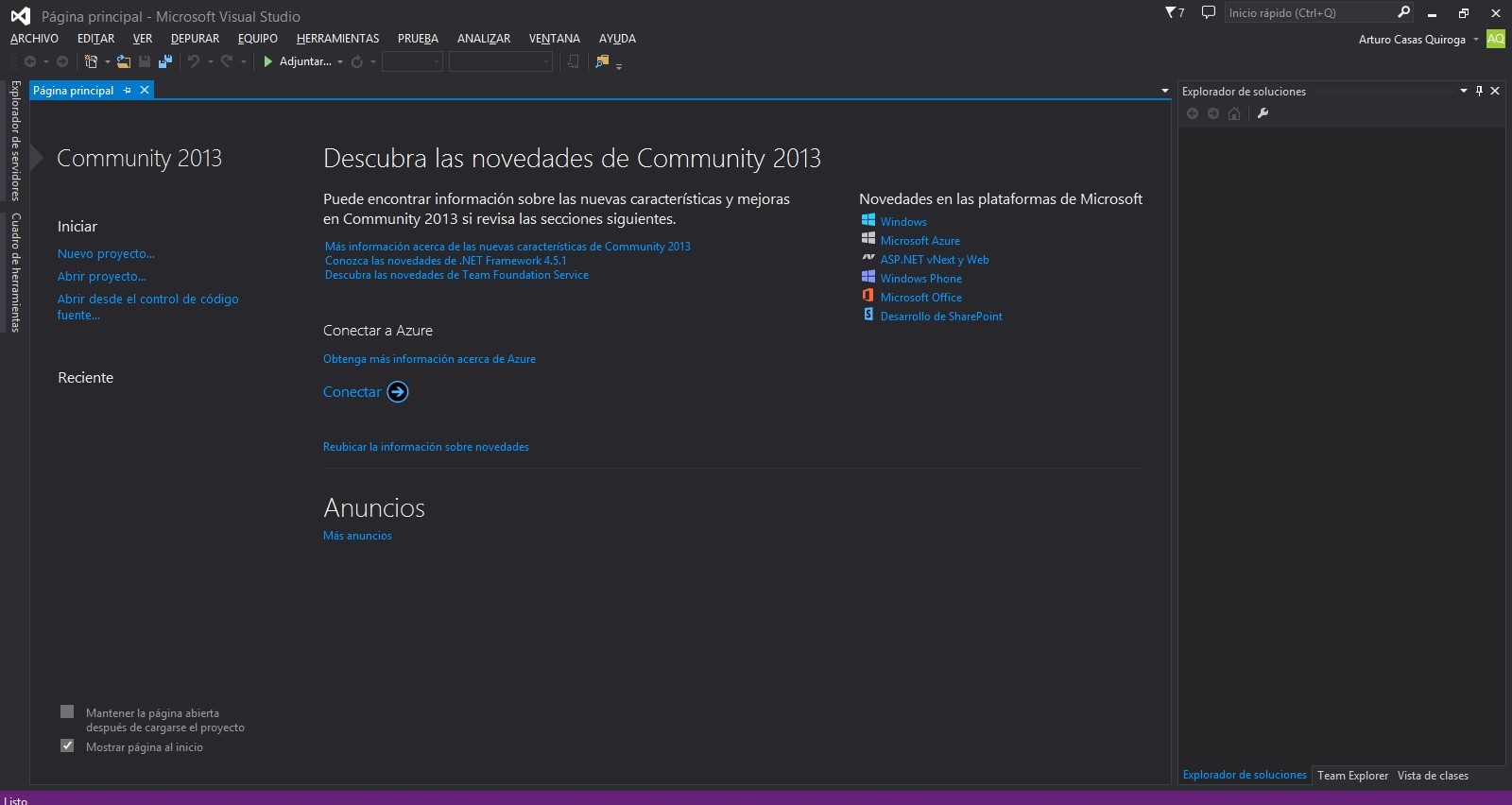Screen dimensions: 1512x805
Task: Click Obtenga más información acerca de Azure
Action: (x=429, y=359)
